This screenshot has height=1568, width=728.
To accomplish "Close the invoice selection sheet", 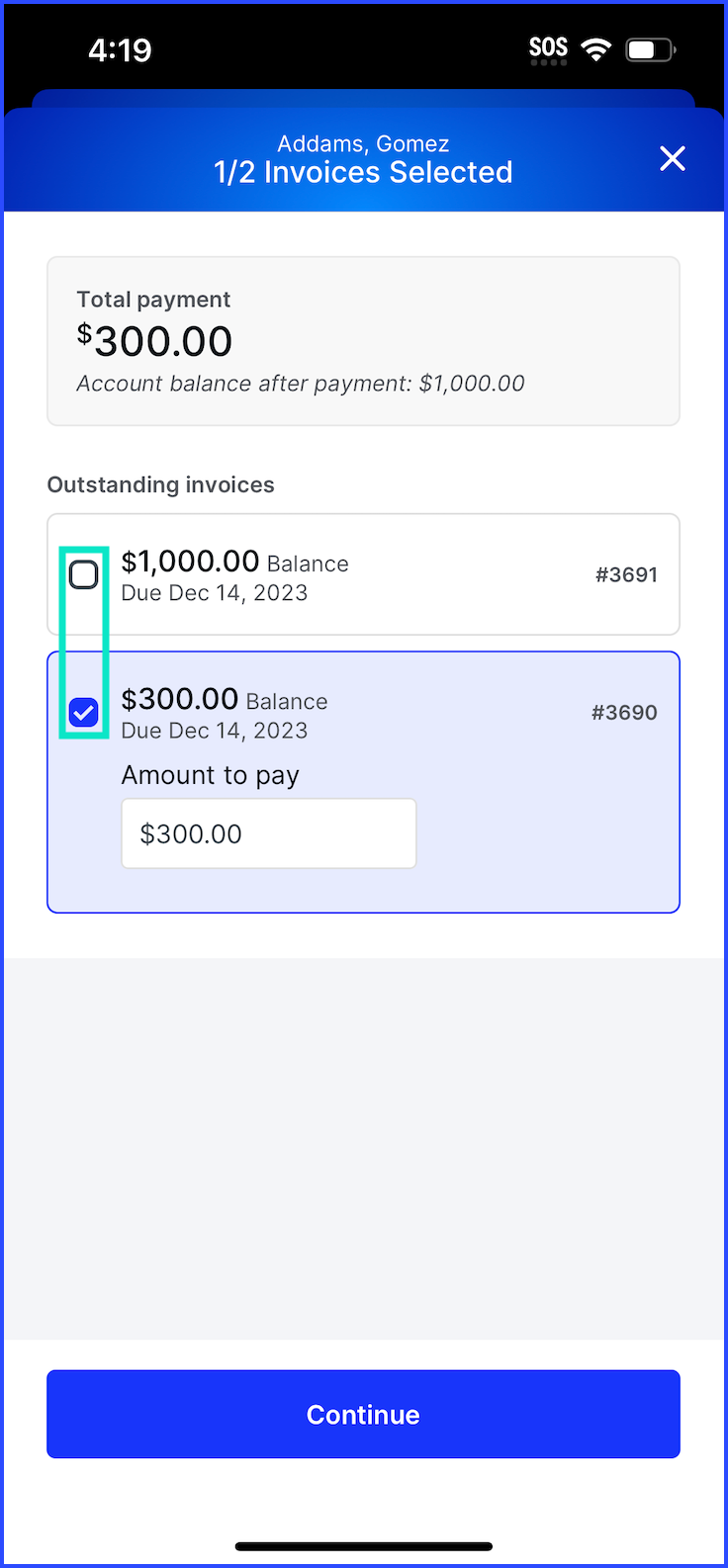I will pos(673,158).
